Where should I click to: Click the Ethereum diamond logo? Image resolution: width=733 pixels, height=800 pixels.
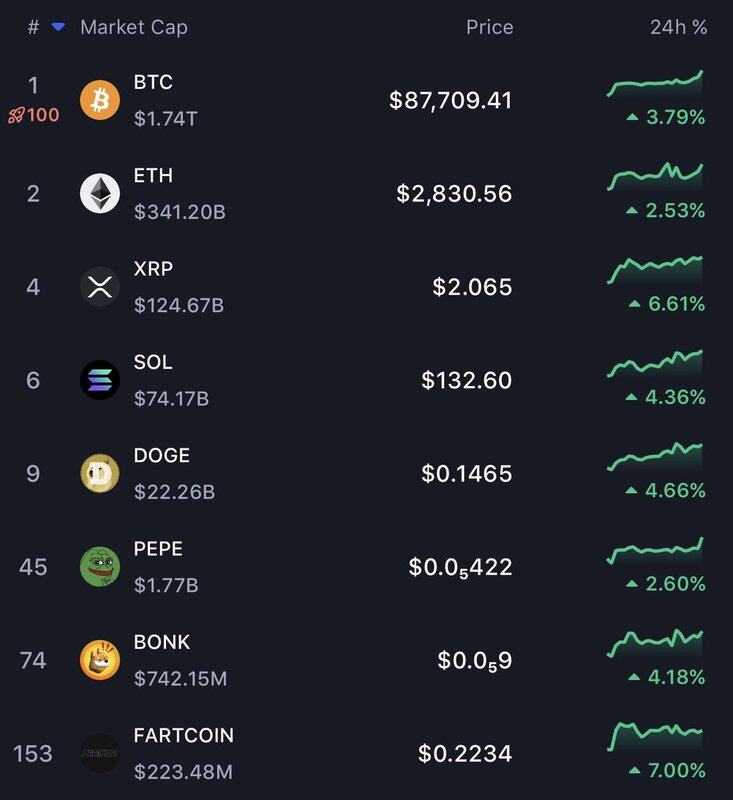[x=100, y=193]
